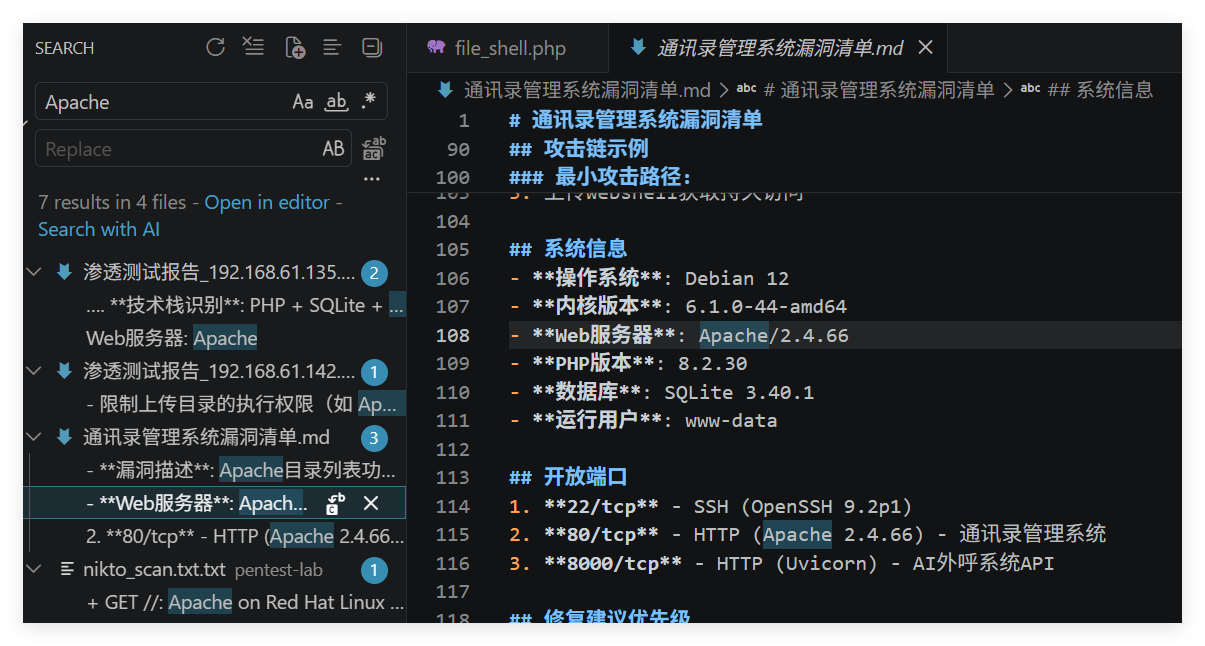Open results via 'Open in editor' link
This screenshot has width=1205, height=646.
(x=267, y=202)
